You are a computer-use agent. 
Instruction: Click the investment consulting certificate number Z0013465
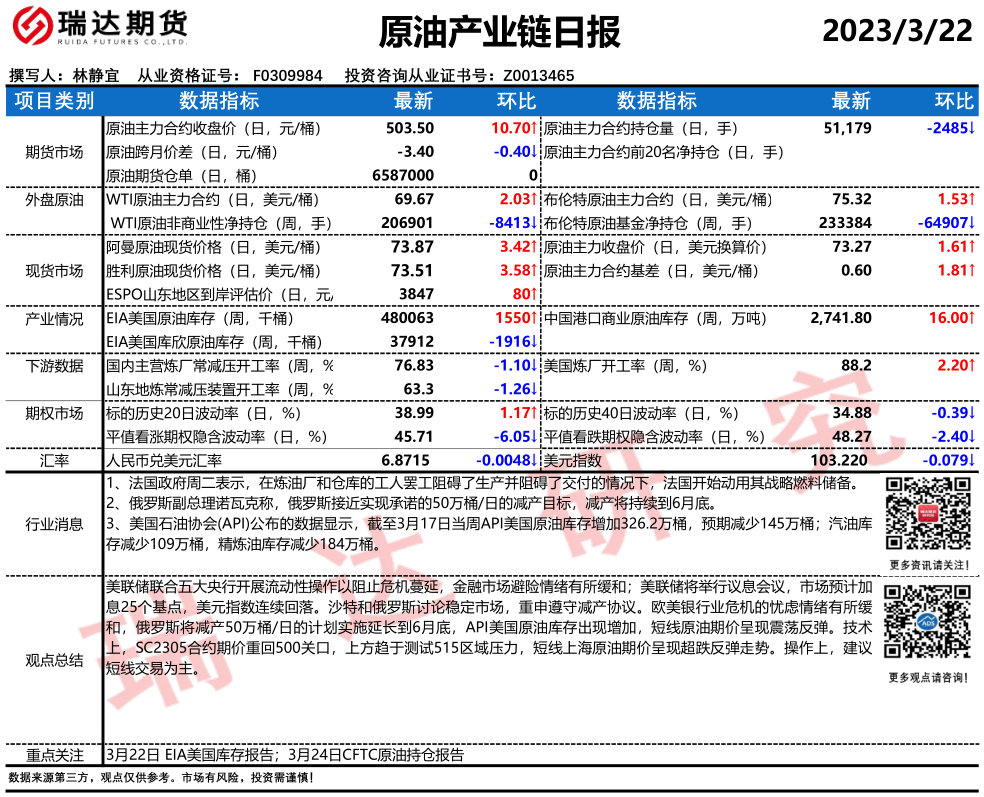538,75
